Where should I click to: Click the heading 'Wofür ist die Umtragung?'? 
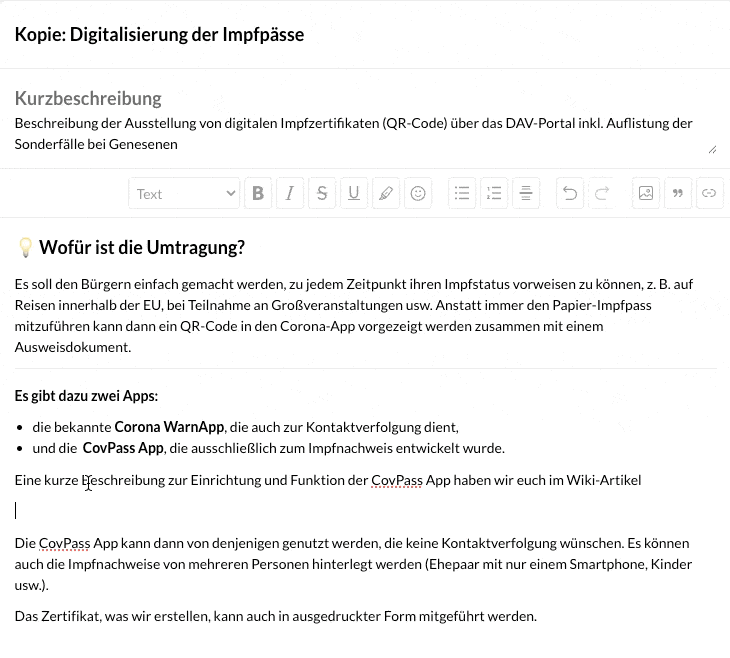141,248
